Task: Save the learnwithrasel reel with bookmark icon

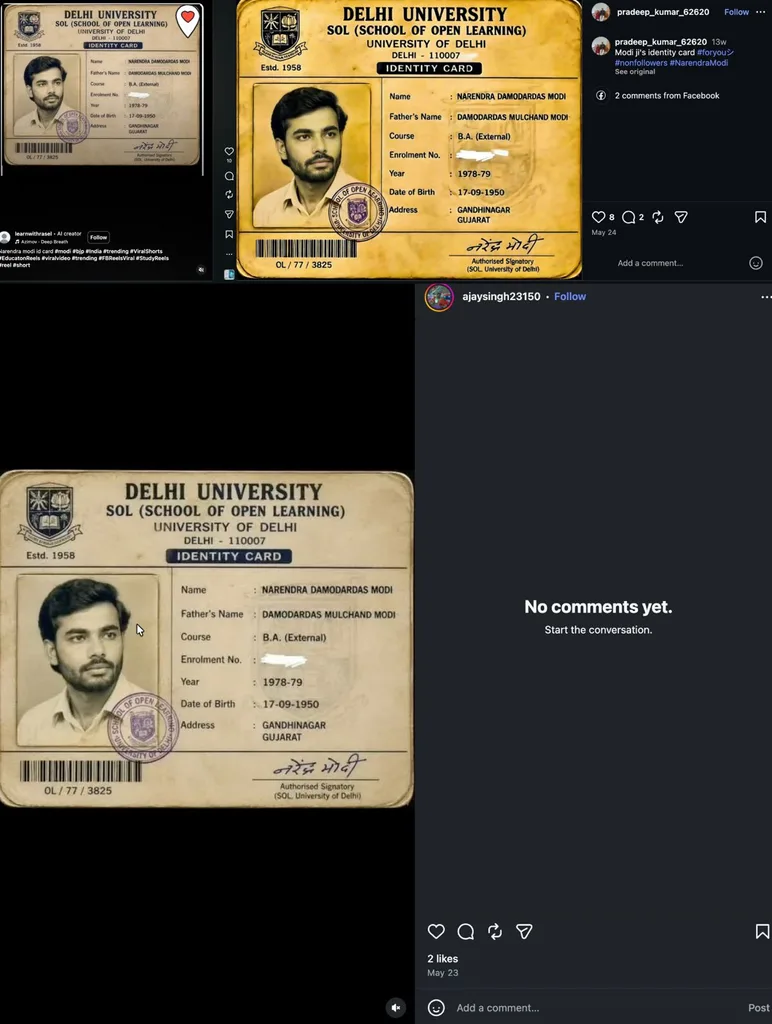Action: [x=229, y=234]
